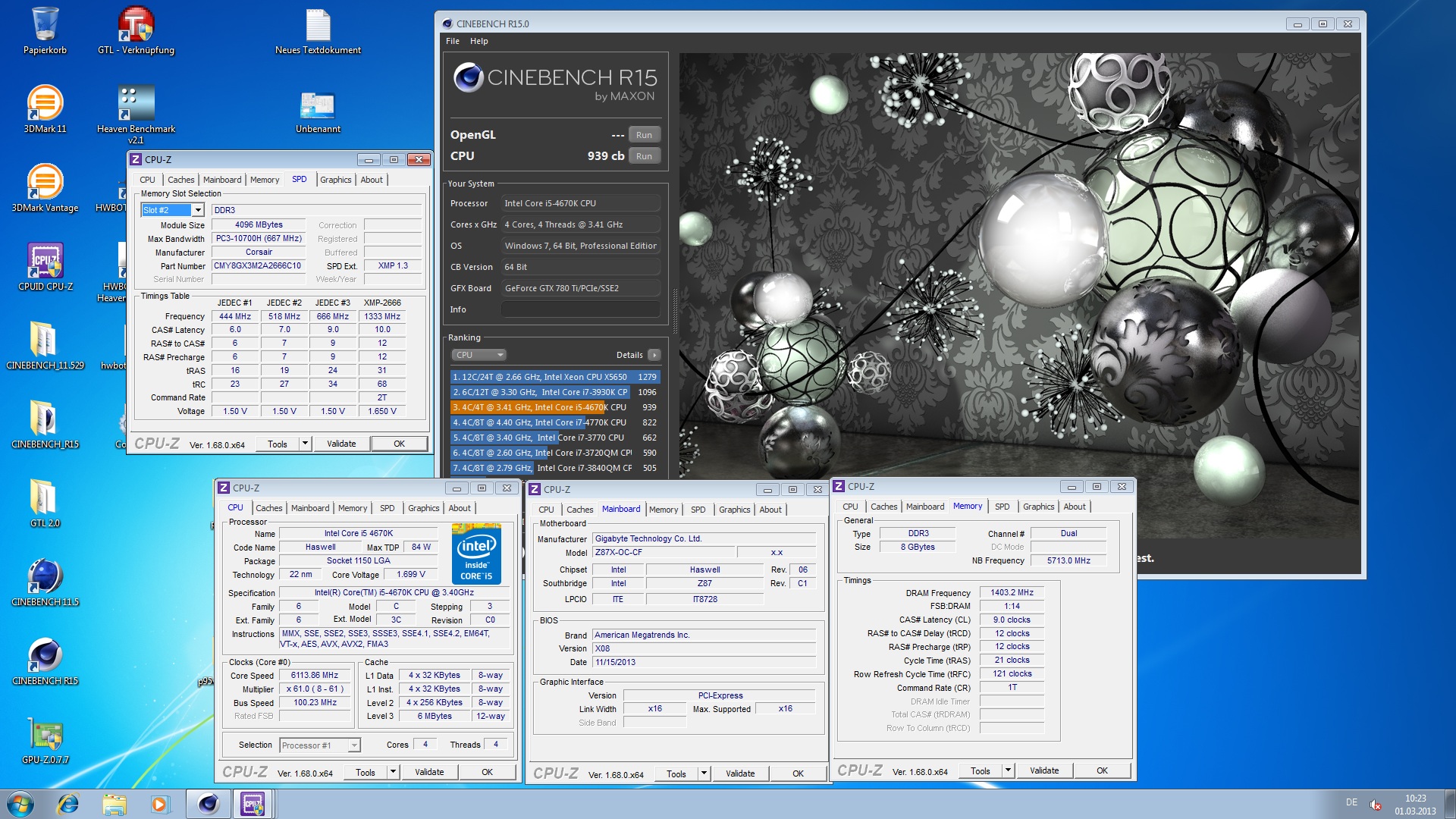The width and height of the screenshot is (1456, 819).
Task: Select ranking row Core i7-3930K CPU
Action: (554, 392)
